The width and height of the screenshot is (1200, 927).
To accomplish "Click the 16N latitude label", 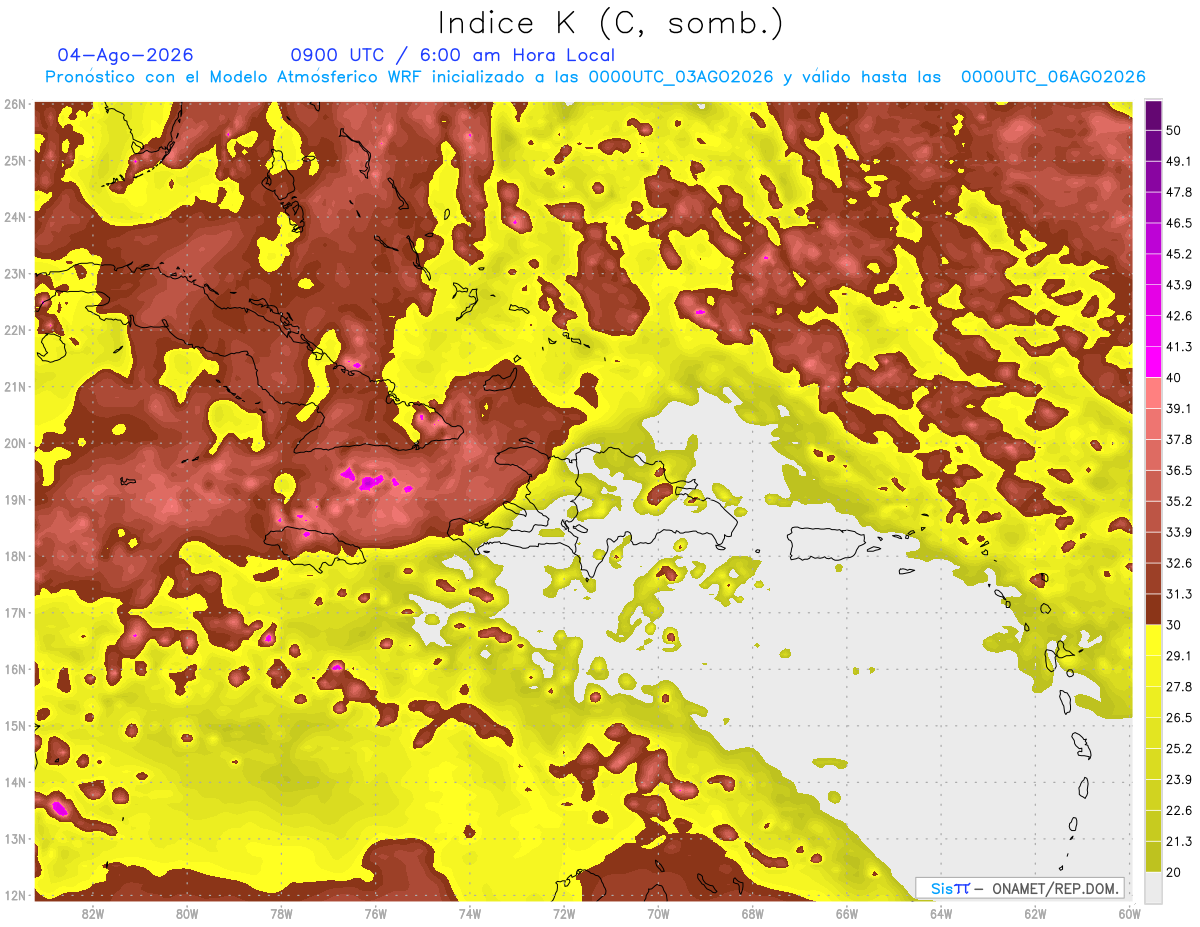I will click(15, 669).
